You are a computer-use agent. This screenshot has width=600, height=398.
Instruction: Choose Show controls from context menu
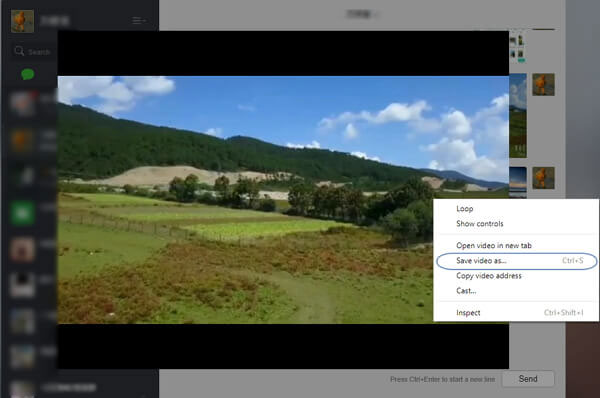coord(479,224)
